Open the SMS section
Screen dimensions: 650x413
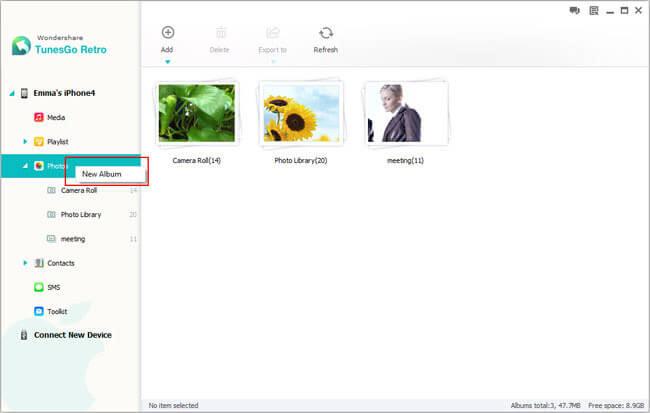point(53,287)
